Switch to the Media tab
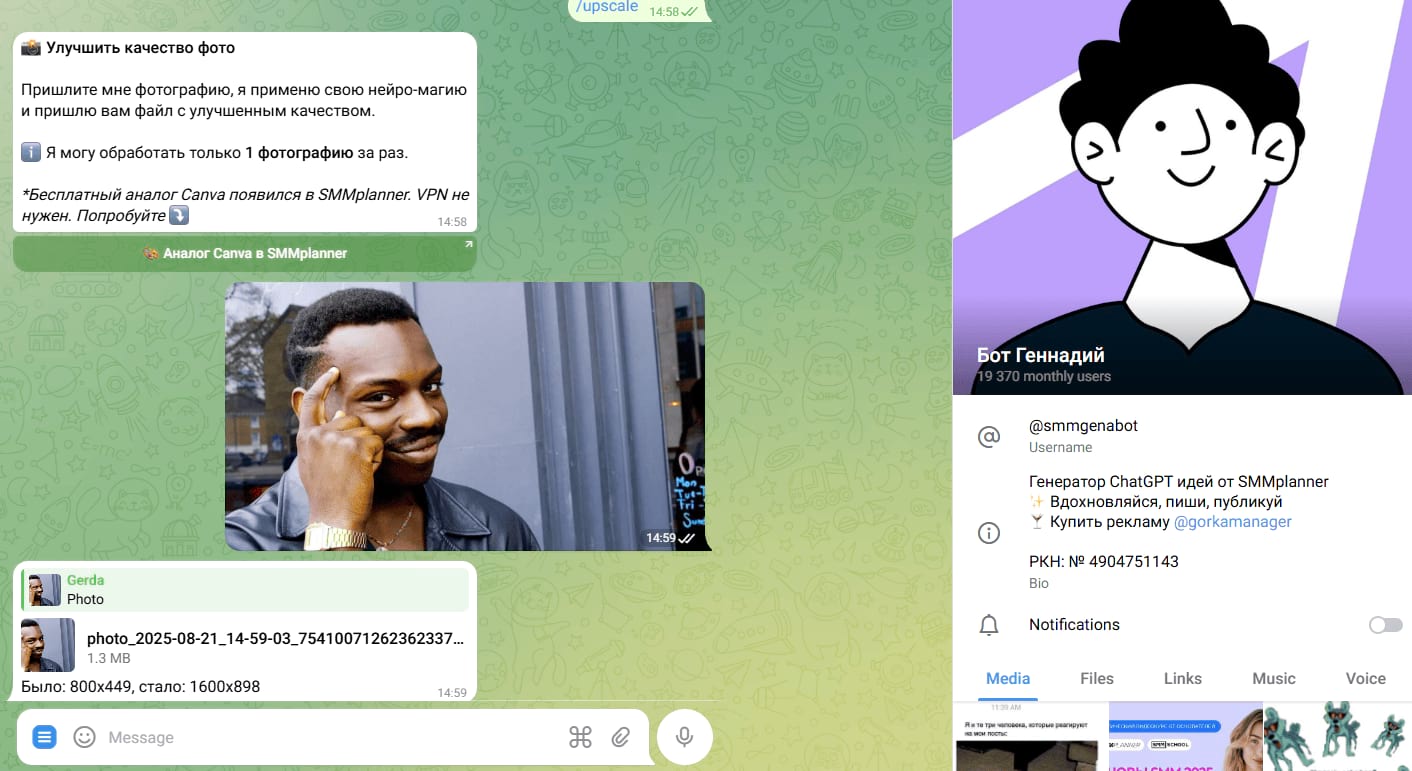Viewport: 1412px width, 771px height. (1008, 678)
